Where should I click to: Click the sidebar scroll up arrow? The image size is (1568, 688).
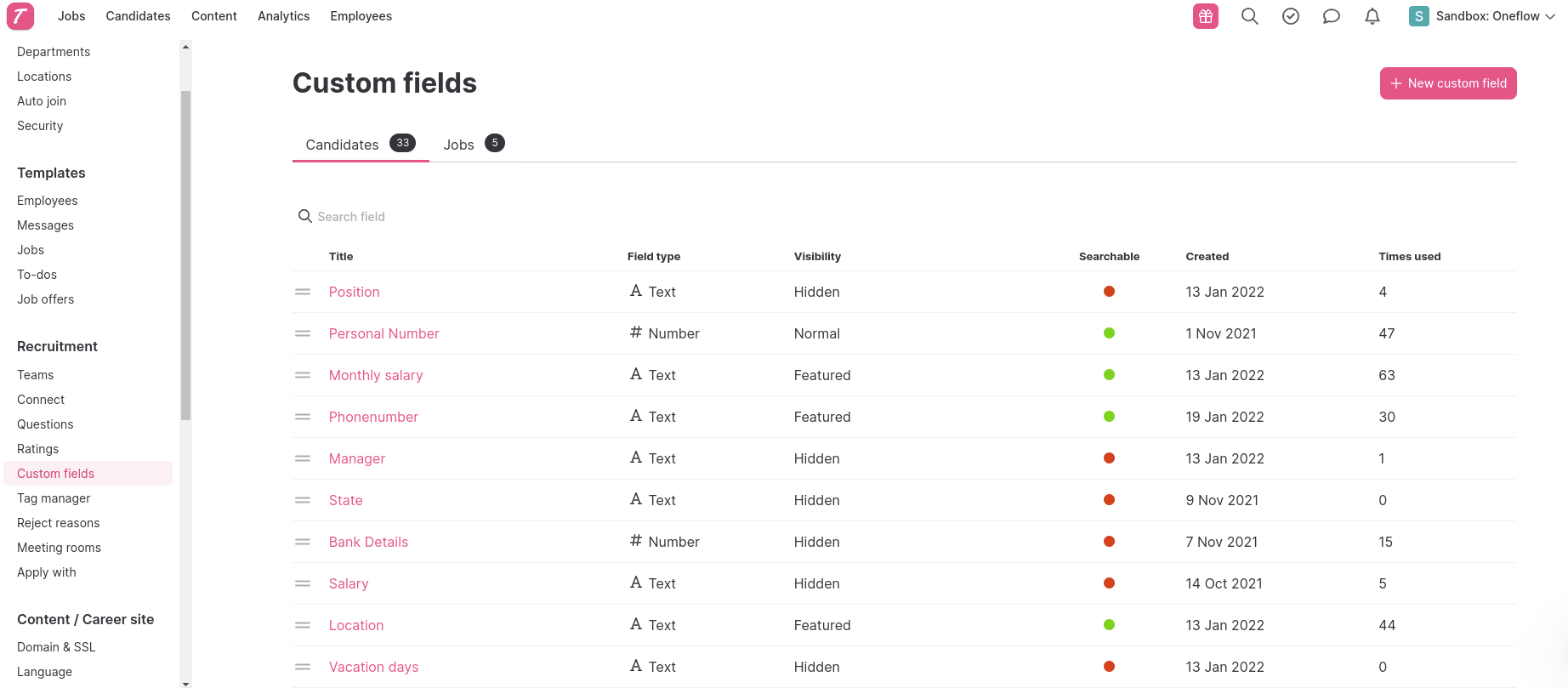click(185, 47)
